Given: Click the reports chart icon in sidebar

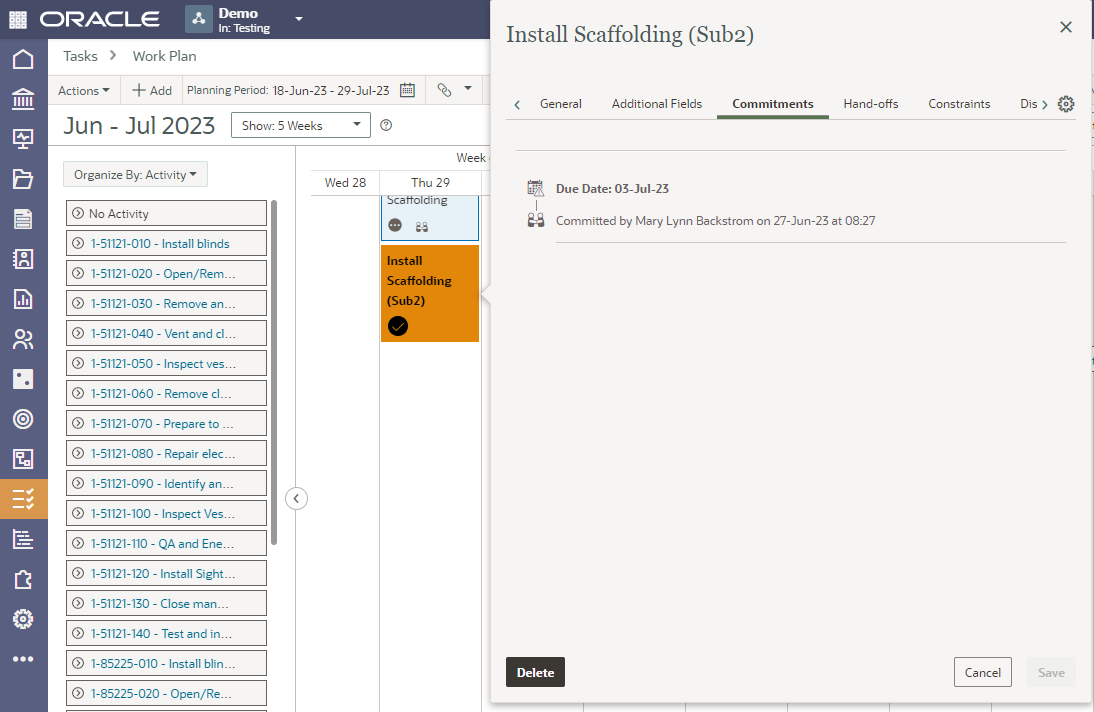Looking at the screenshot, I should click(x=23, y=299).
